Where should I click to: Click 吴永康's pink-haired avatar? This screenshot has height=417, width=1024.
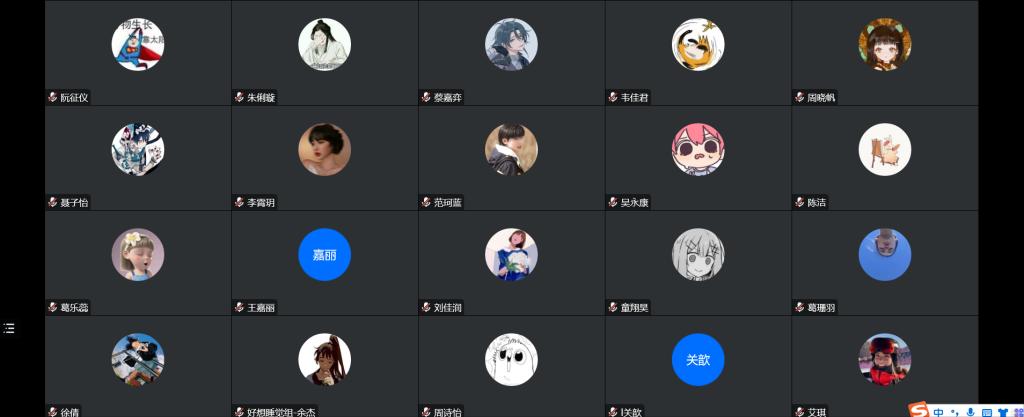click(x=698, y=149)
